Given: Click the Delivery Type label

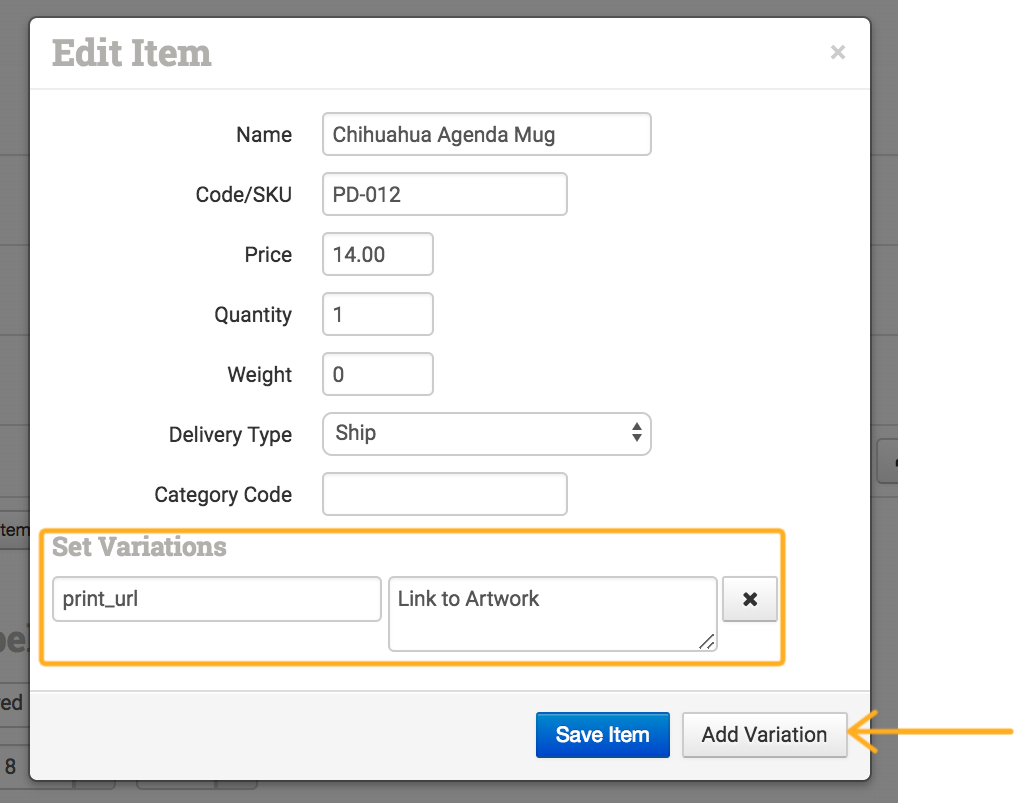Looking at the screenshot, I should click(230, 435).
